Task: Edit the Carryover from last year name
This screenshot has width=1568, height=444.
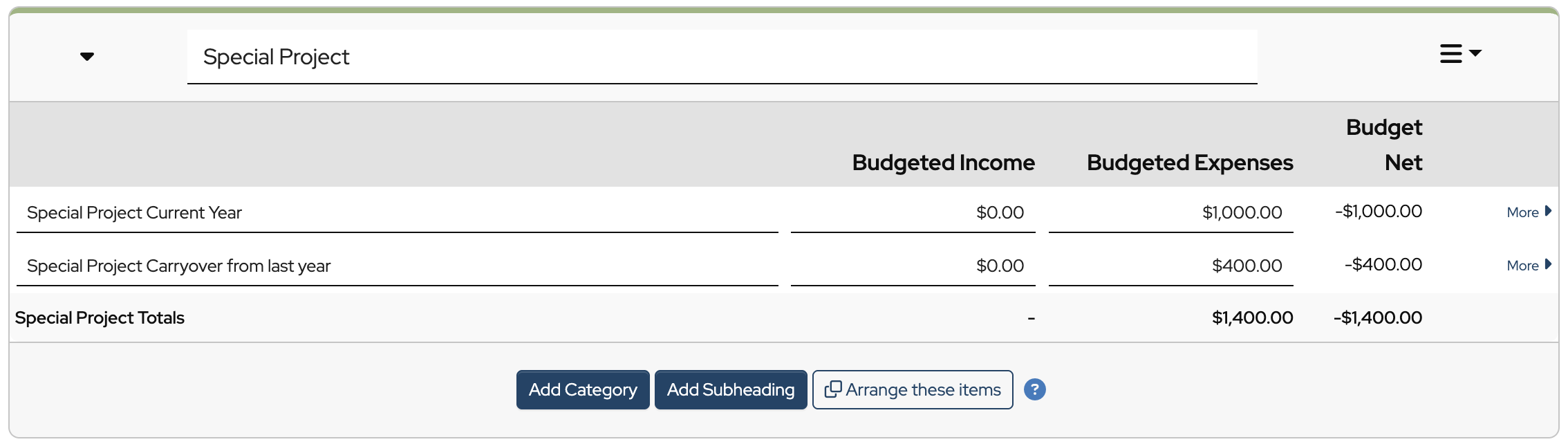Action: pyautogui.click(x=397, y=266)
